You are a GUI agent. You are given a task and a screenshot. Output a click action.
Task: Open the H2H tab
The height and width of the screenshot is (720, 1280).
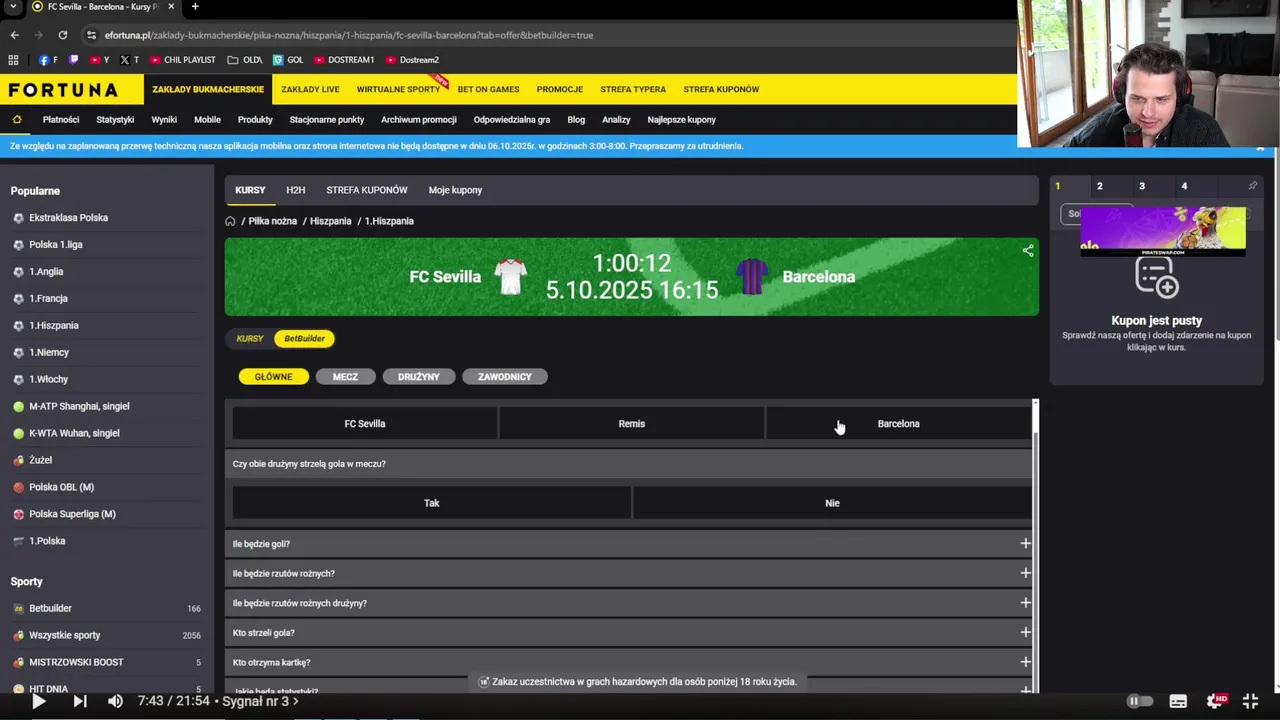point(295,190)
